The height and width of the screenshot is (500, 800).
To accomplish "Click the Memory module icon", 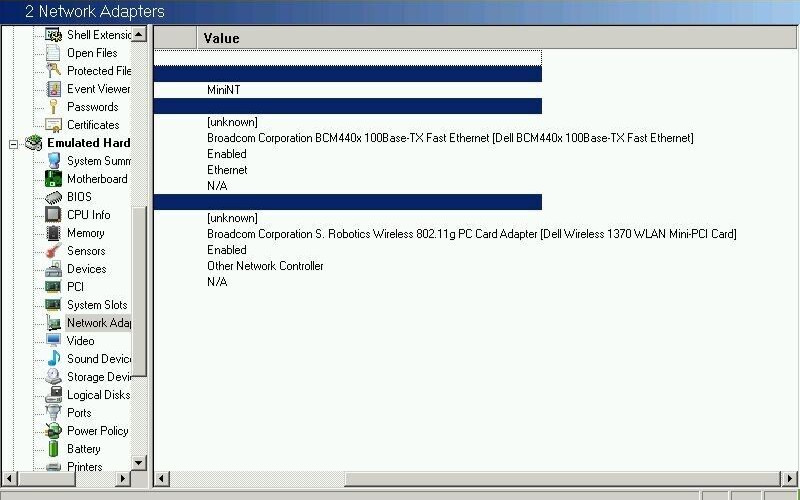I will click(53, 233).
